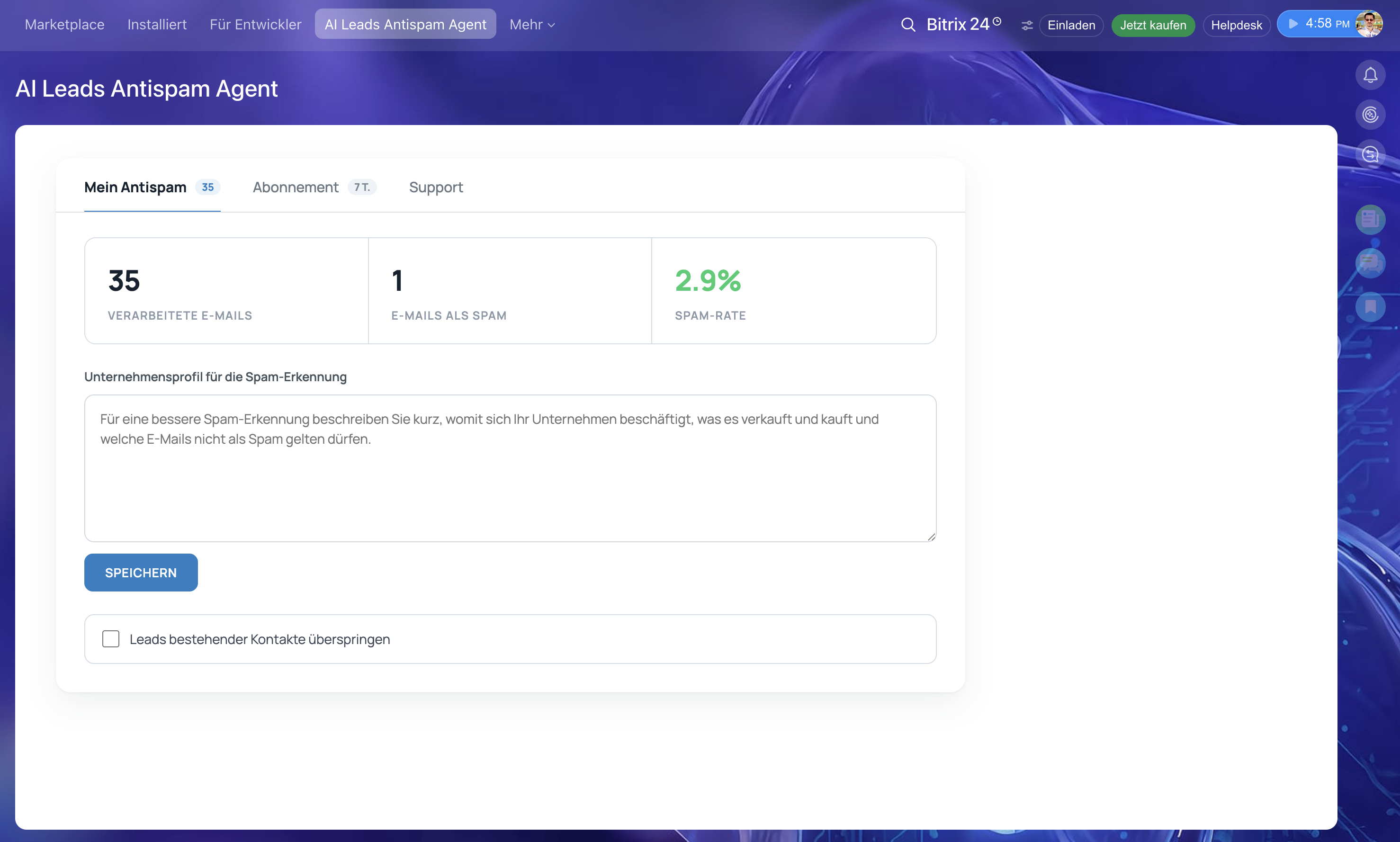Click the Einladen button
The image size is (1400, 842).
point(1071,25)
